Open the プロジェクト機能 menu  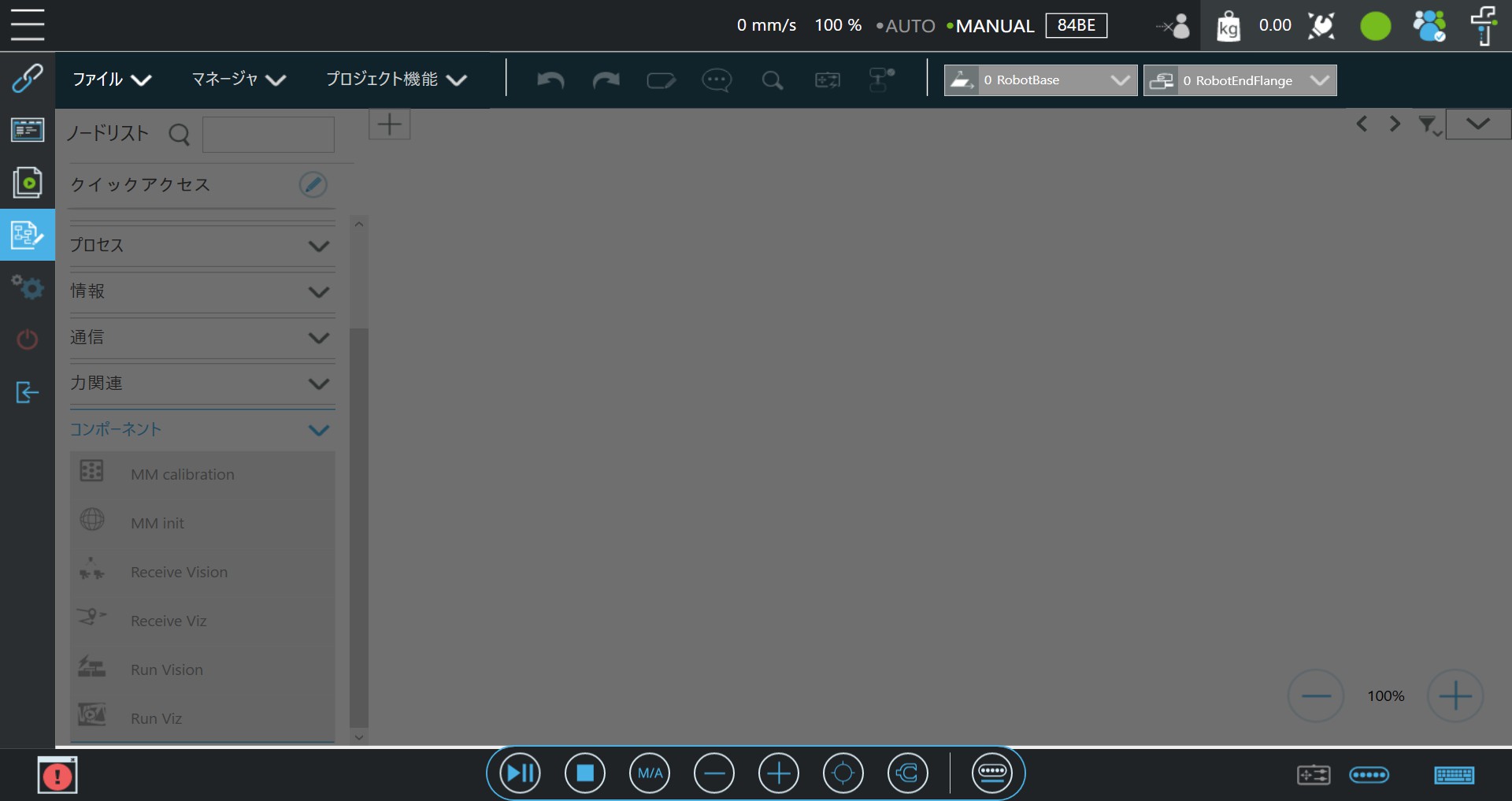(396, 80)
